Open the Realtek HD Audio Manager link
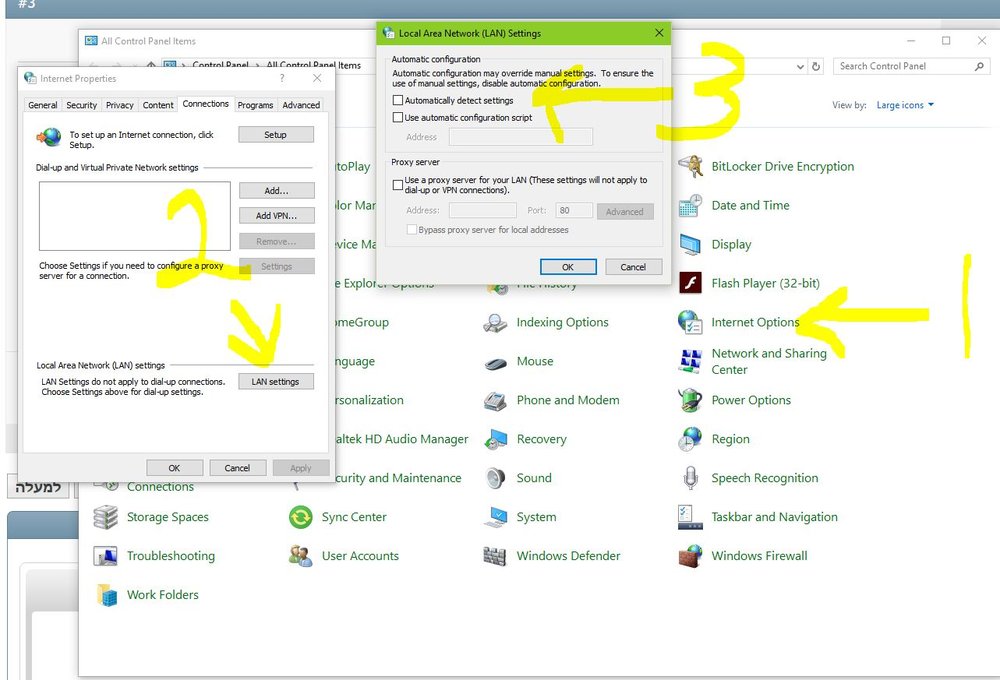 402,439
